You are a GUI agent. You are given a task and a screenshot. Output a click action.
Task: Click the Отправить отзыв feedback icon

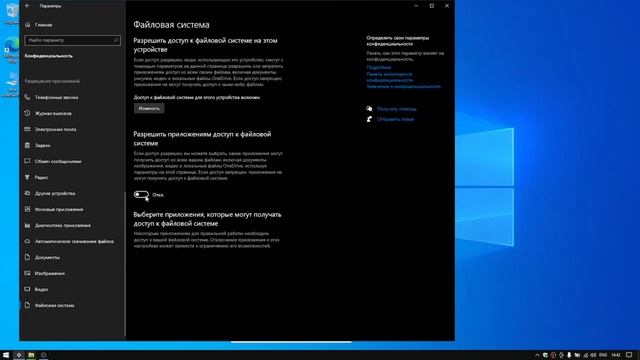369,119
